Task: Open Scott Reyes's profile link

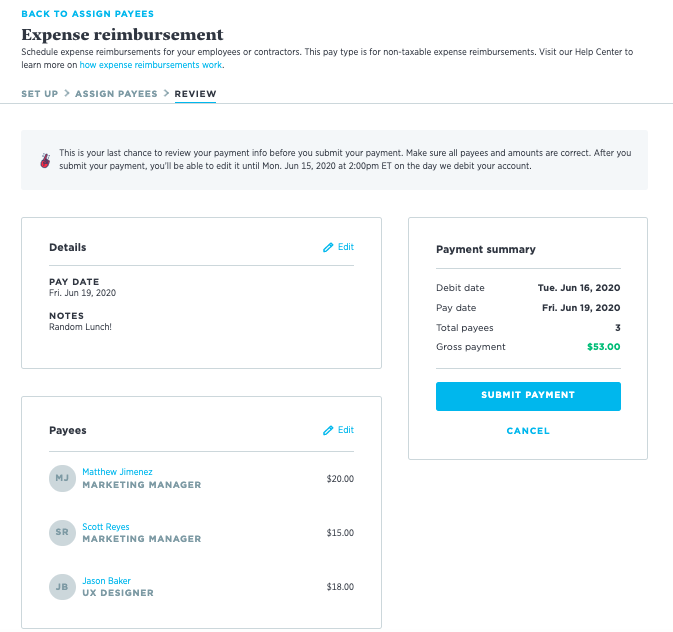Action: 106,527
